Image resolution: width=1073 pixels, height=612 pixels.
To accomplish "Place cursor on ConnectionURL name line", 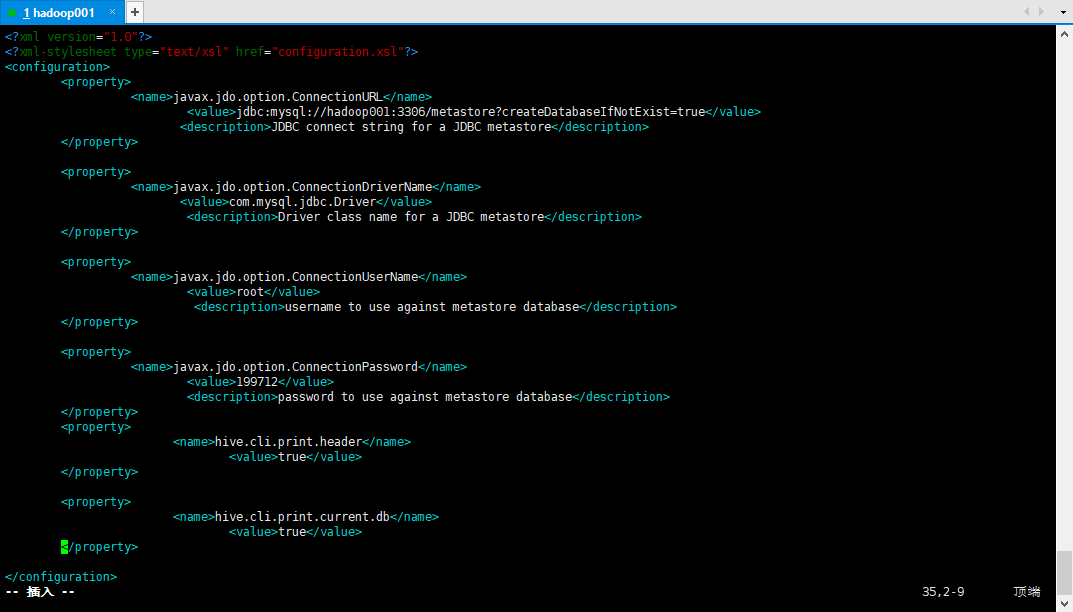I will point(281,97).
